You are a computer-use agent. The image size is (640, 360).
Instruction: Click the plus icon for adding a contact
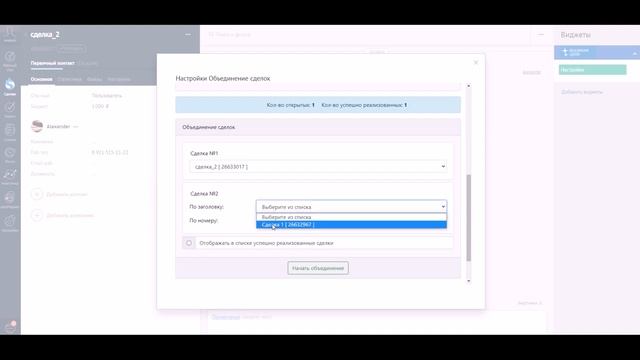[x=36, y=194]
